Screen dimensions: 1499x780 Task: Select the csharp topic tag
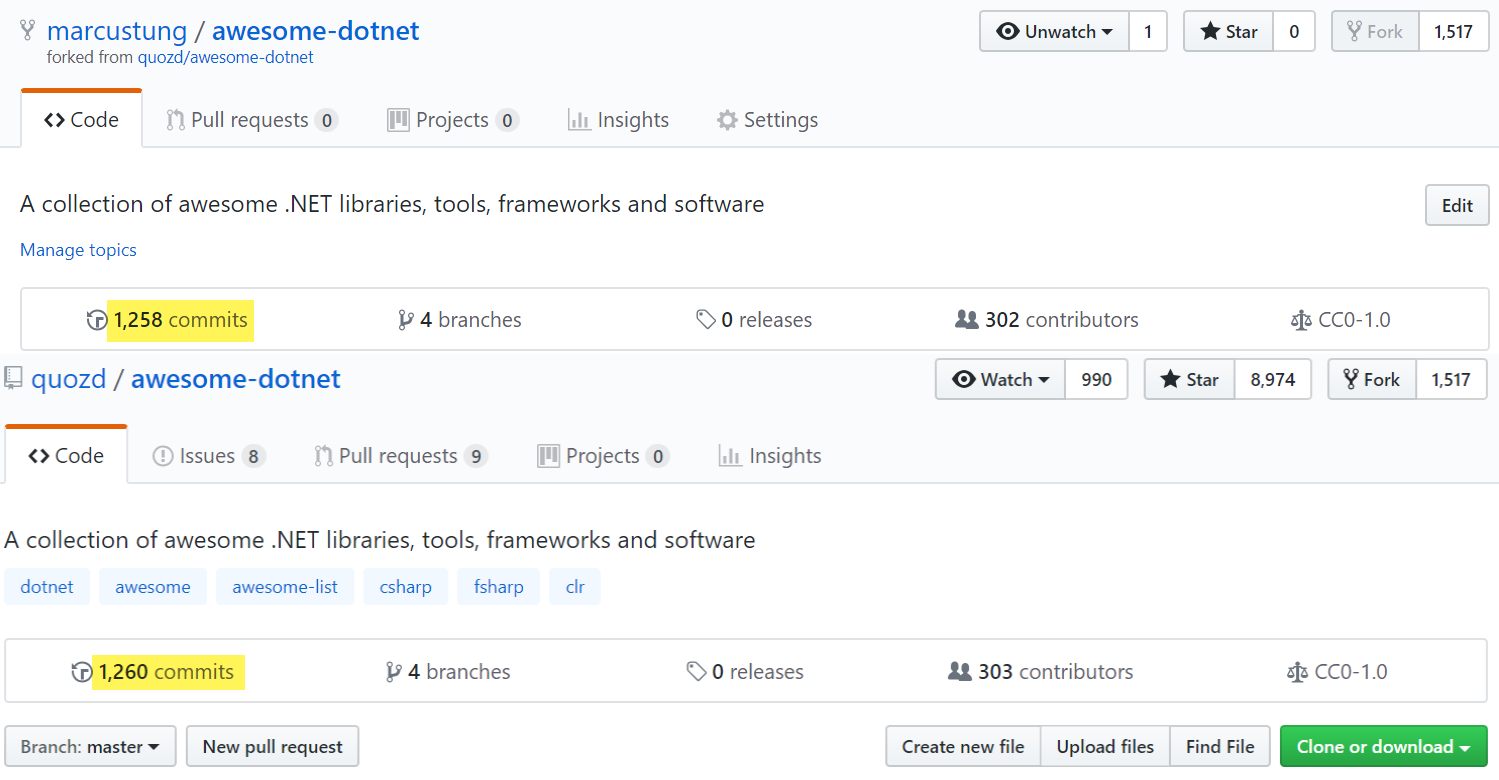pyautogui.click(x=405, y=587)
